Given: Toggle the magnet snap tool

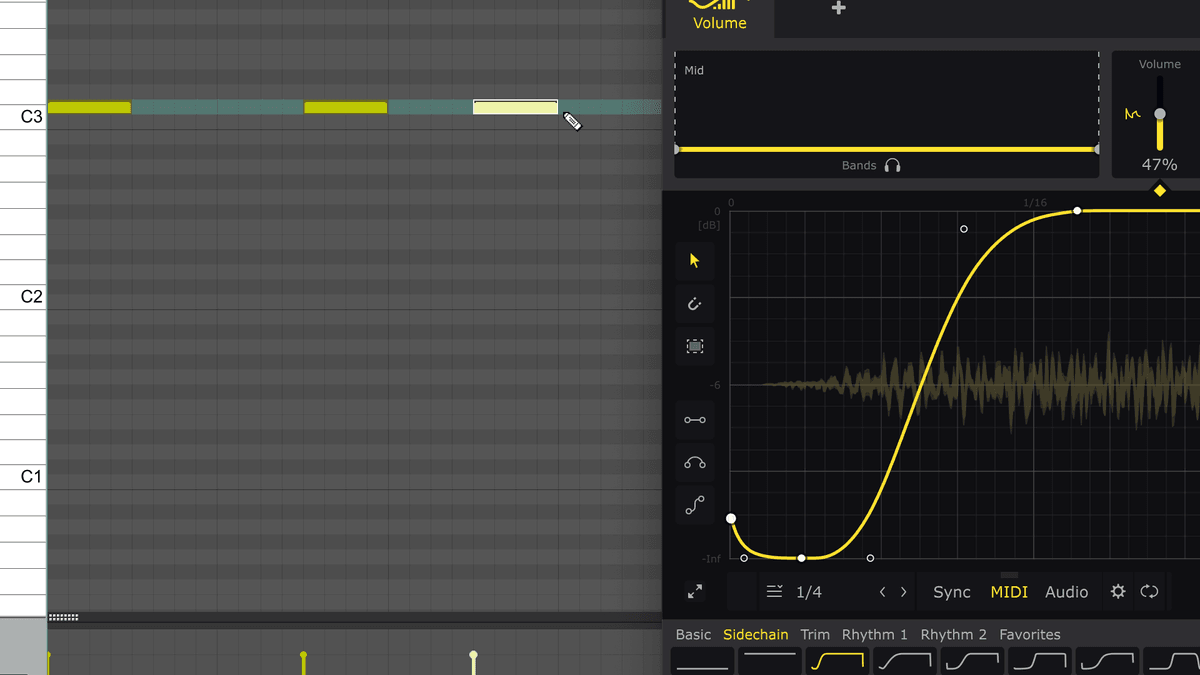Looking at the screenshot, I should pos(695,304).
